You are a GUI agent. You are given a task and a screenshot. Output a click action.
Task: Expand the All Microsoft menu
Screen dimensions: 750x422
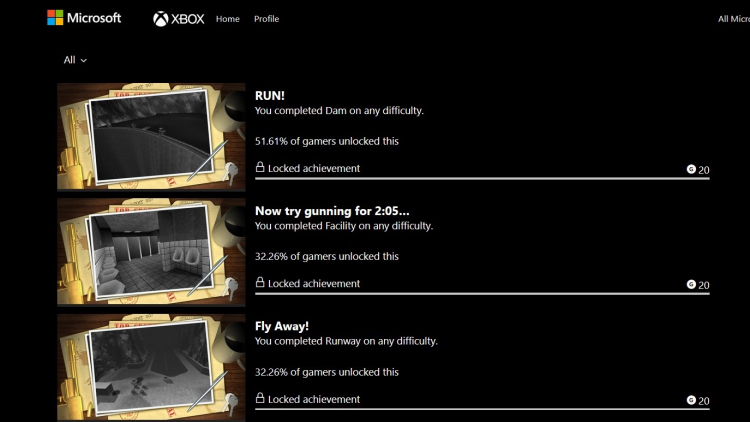coord(733,19)
